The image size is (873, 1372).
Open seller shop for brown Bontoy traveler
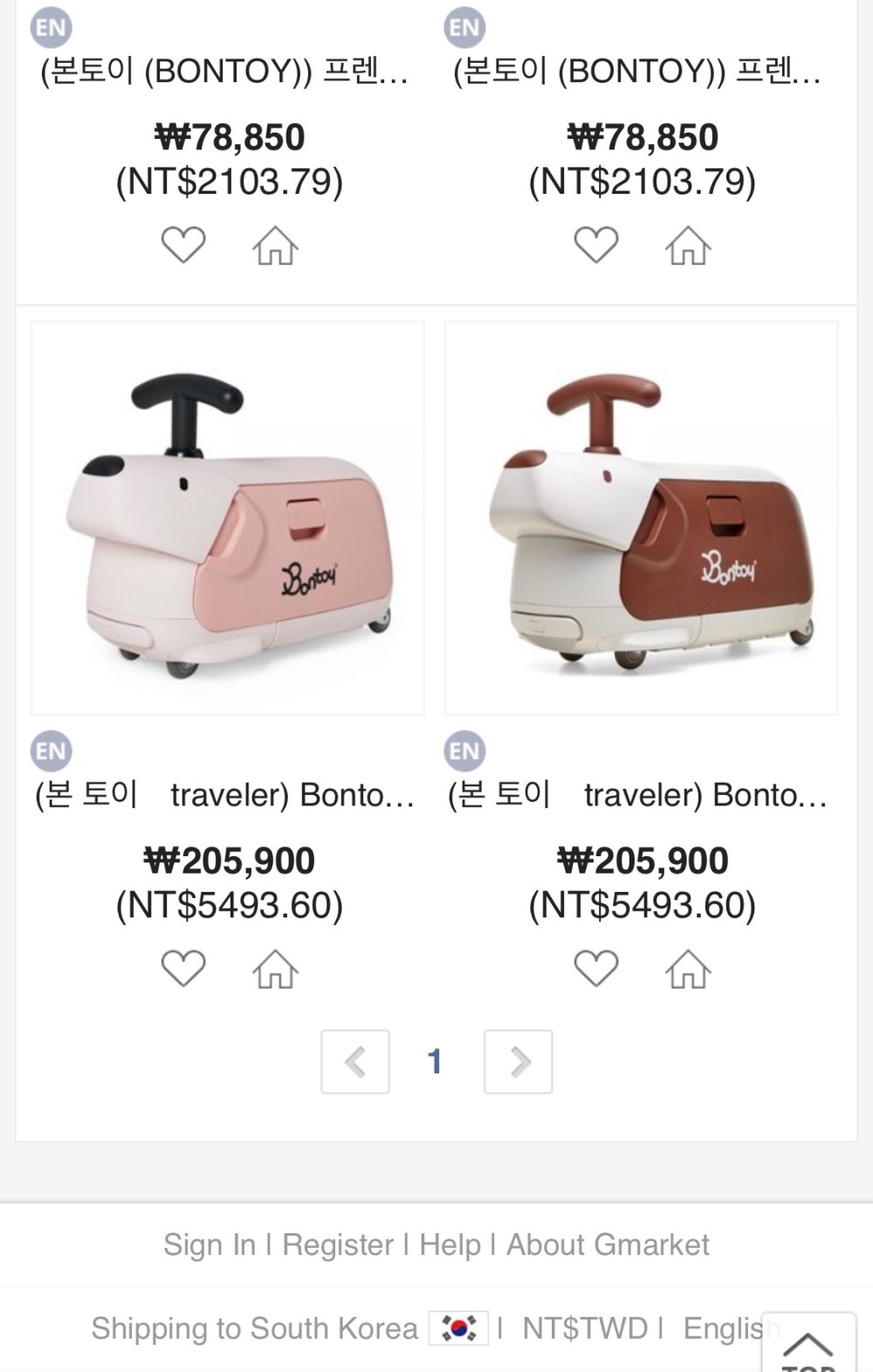pyautogui.click(x=688, y=969)
